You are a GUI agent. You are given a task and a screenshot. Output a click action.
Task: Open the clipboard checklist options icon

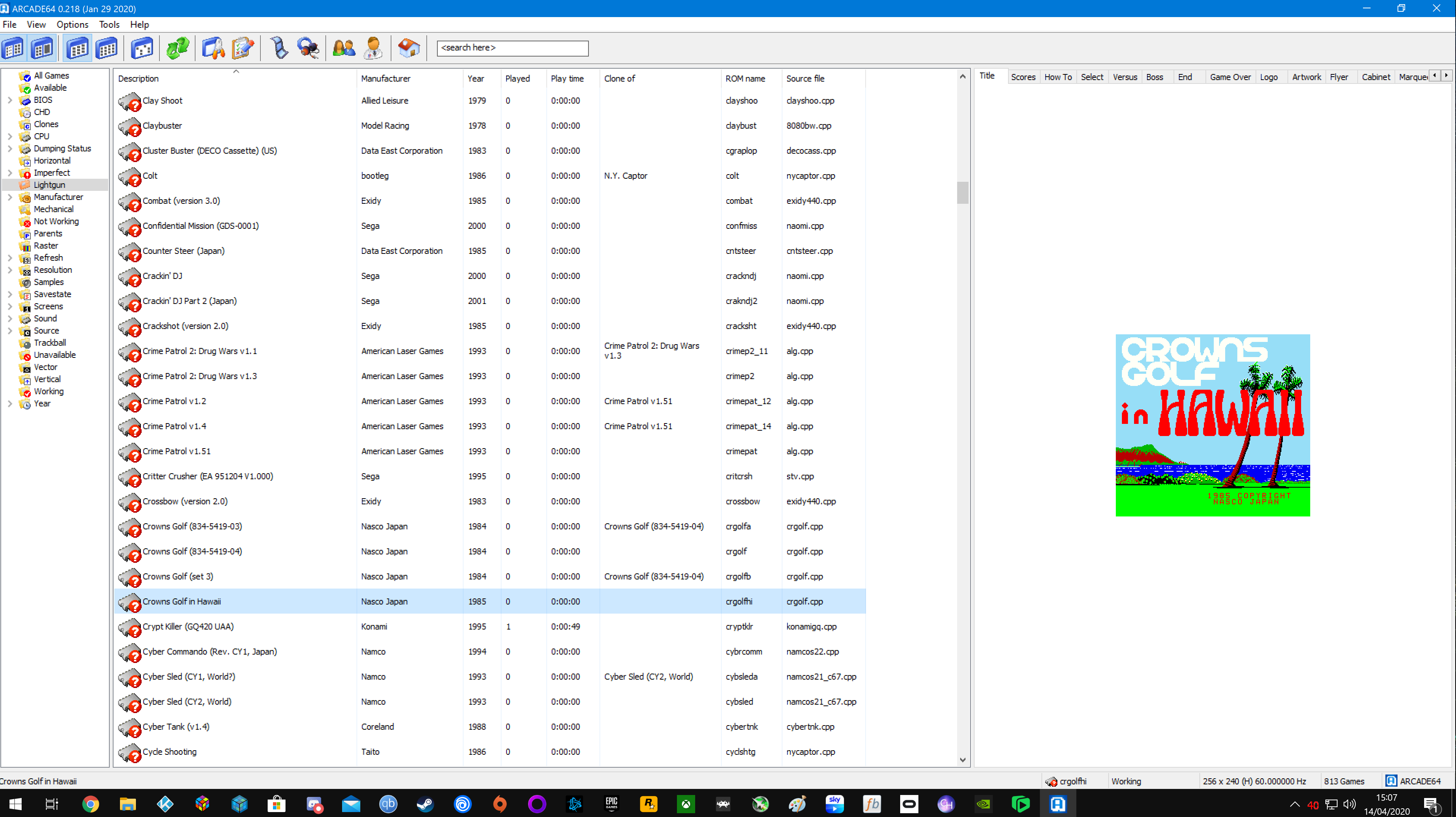[x=243, y=48]
